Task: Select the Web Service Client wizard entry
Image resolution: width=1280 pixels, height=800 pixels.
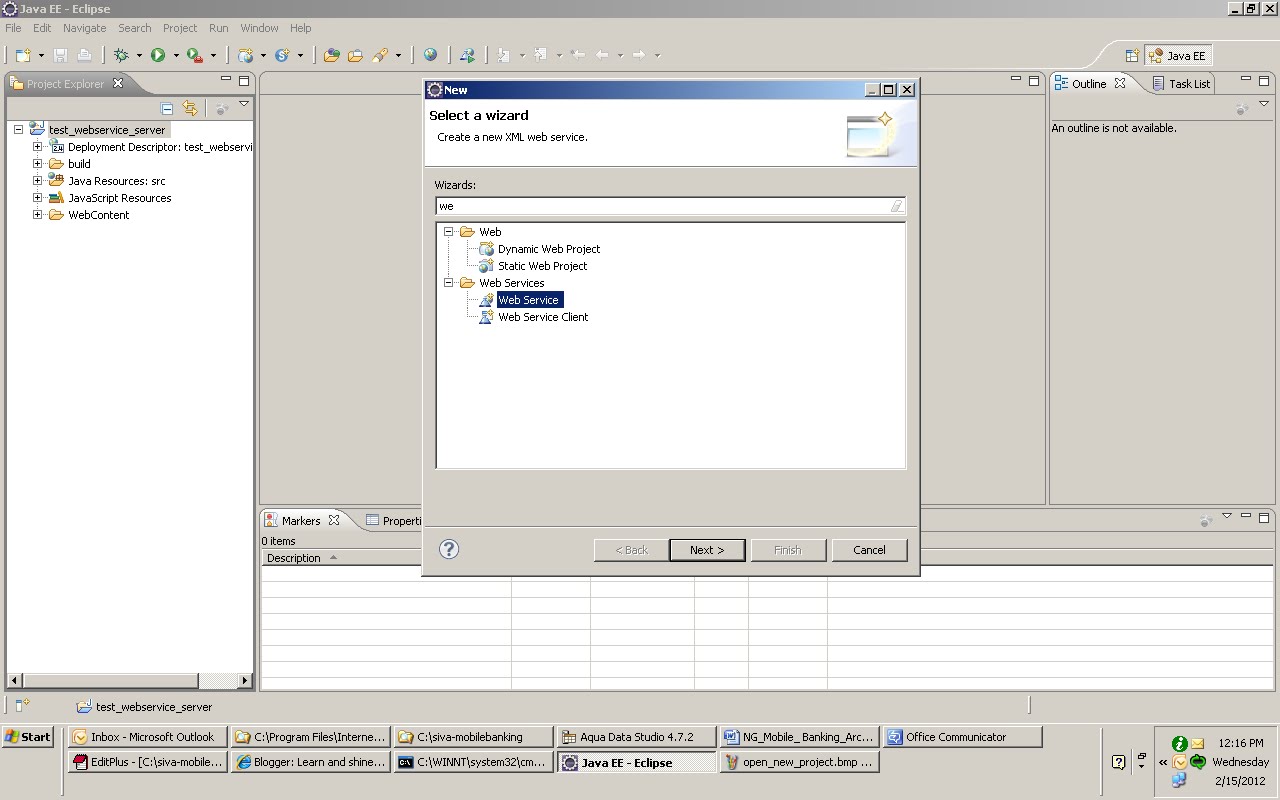Action: tap(543, 316)
